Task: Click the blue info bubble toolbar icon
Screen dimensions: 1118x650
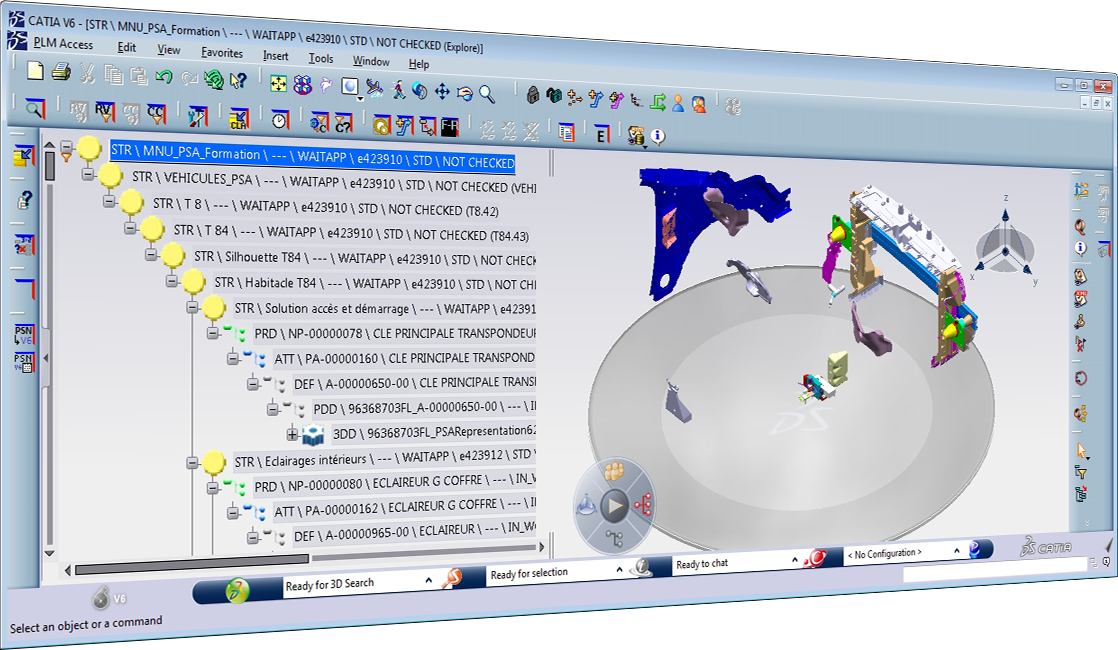Action: click(x=657, y=136)
